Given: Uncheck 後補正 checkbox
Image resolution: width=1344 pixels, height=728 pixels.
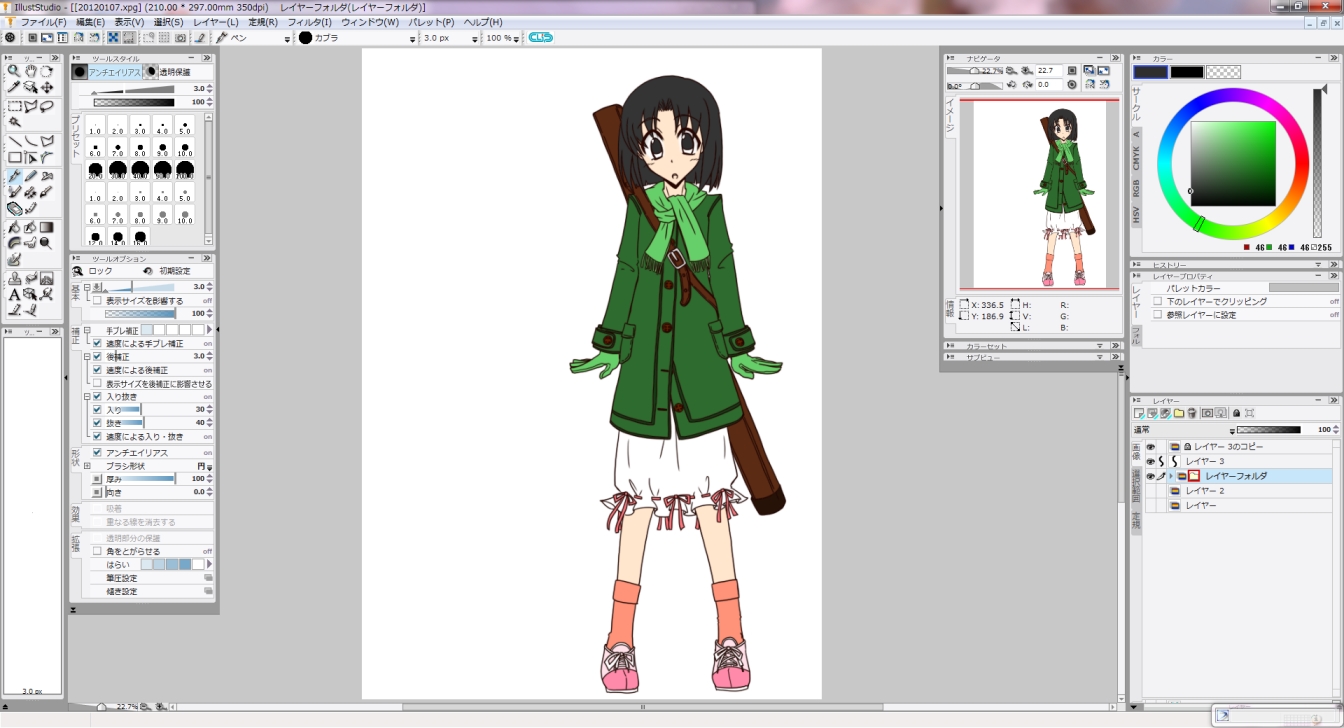Looking at the screenshot, I should pyautogui.click(x=97, y=356).
